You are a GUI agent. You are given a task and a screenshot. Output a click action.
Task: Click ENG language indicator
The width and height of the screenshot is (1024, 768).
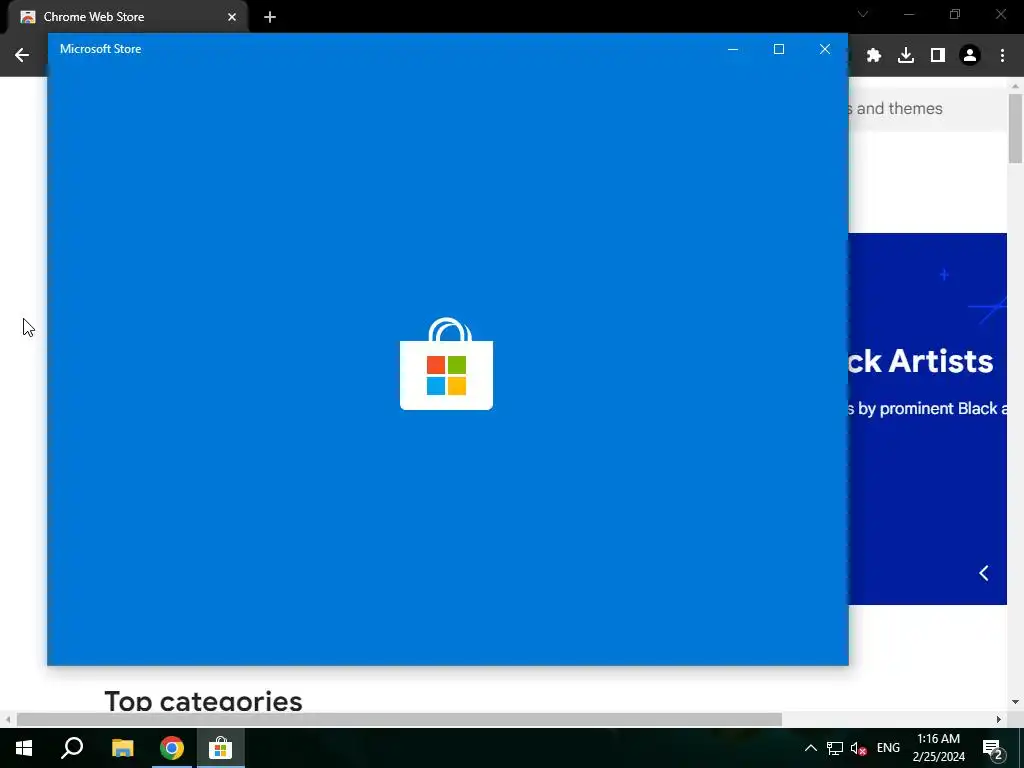pyautogui.click(x=888, y=748)
